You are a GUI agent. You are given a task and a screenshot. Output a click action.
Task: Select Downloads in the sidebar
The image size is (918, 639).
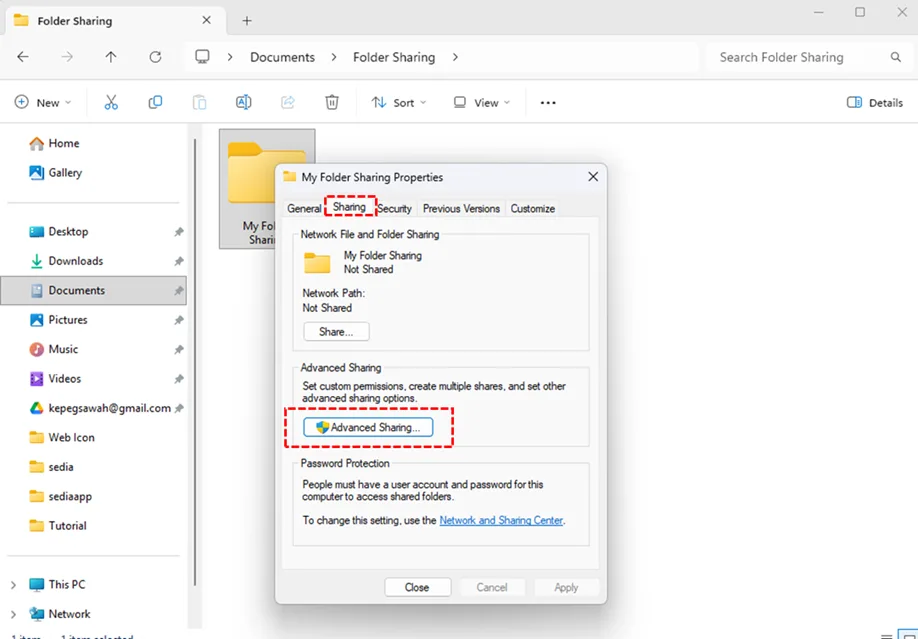[x=75, y=261]
